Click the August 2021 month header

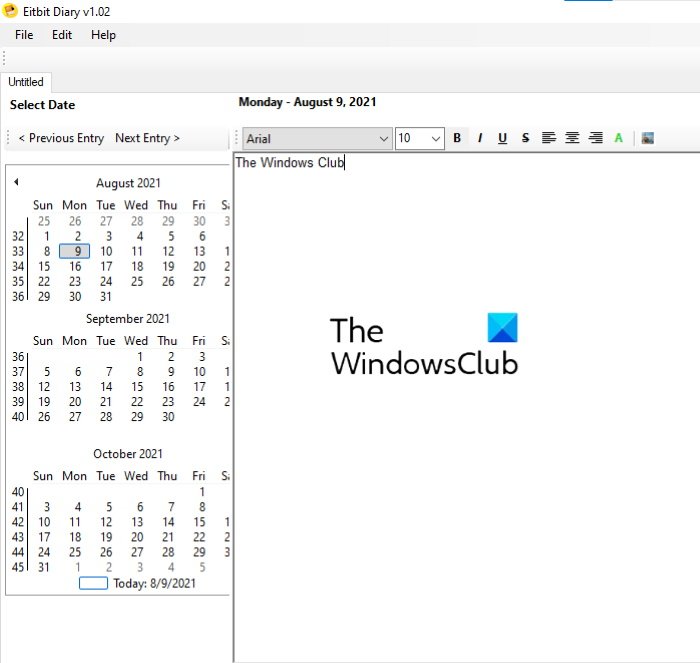[128, 183]
